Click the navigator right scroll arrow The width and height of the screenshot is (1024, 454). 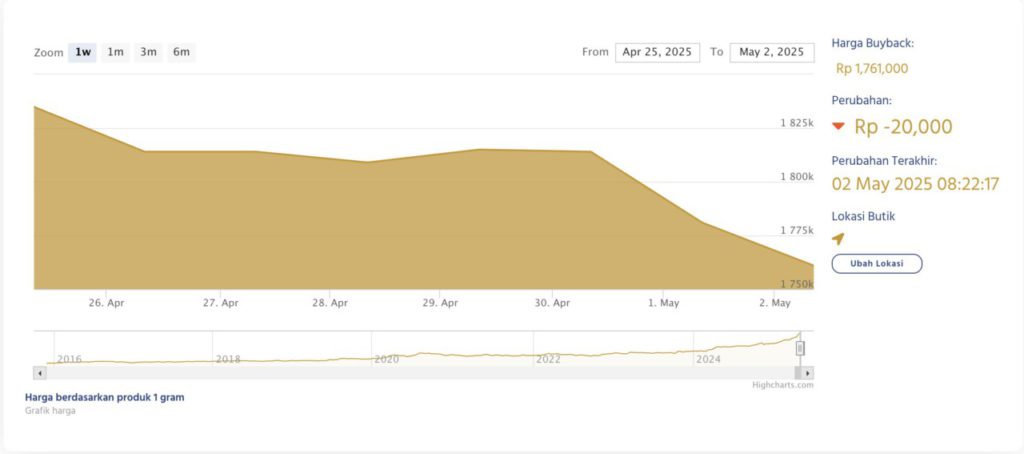pos(807,373)
